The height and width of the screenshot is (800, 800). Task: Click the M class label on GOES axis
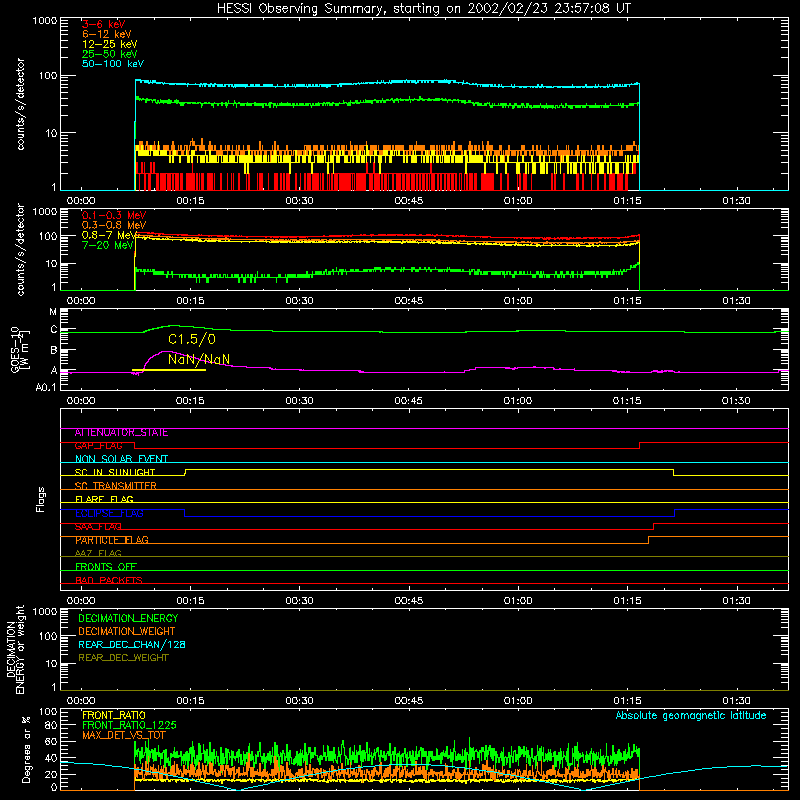click(x=53, y=312)
